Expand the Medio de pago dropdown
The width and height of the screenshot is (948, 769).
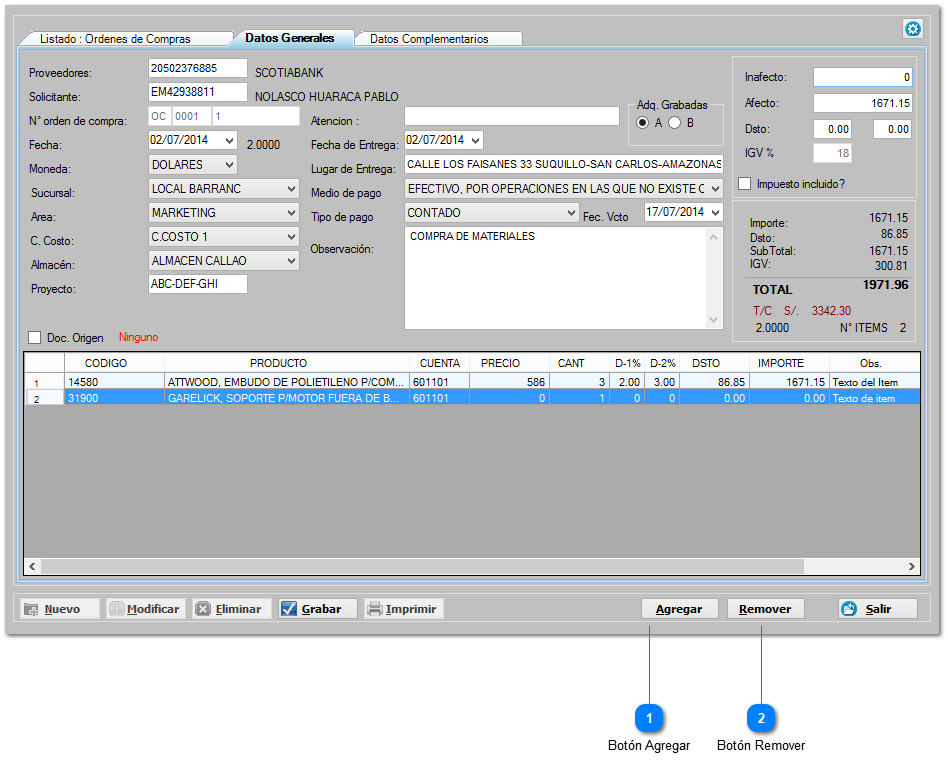coord(715,189)
